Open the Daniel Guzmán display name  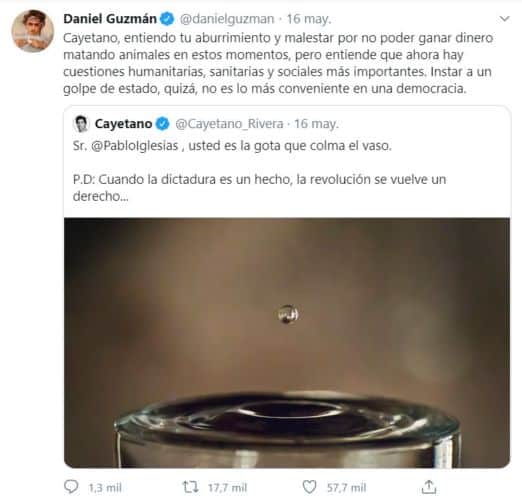pyautogui.click(x=110, y=19)
